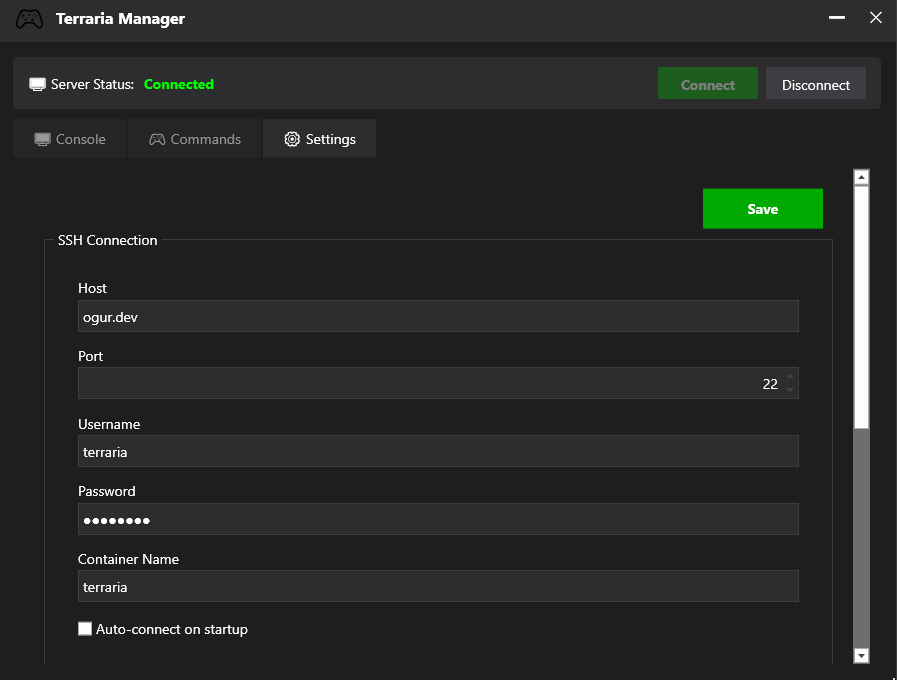Click the Disconnect button
Screen dimensions: 897x680
coord(815,85)
